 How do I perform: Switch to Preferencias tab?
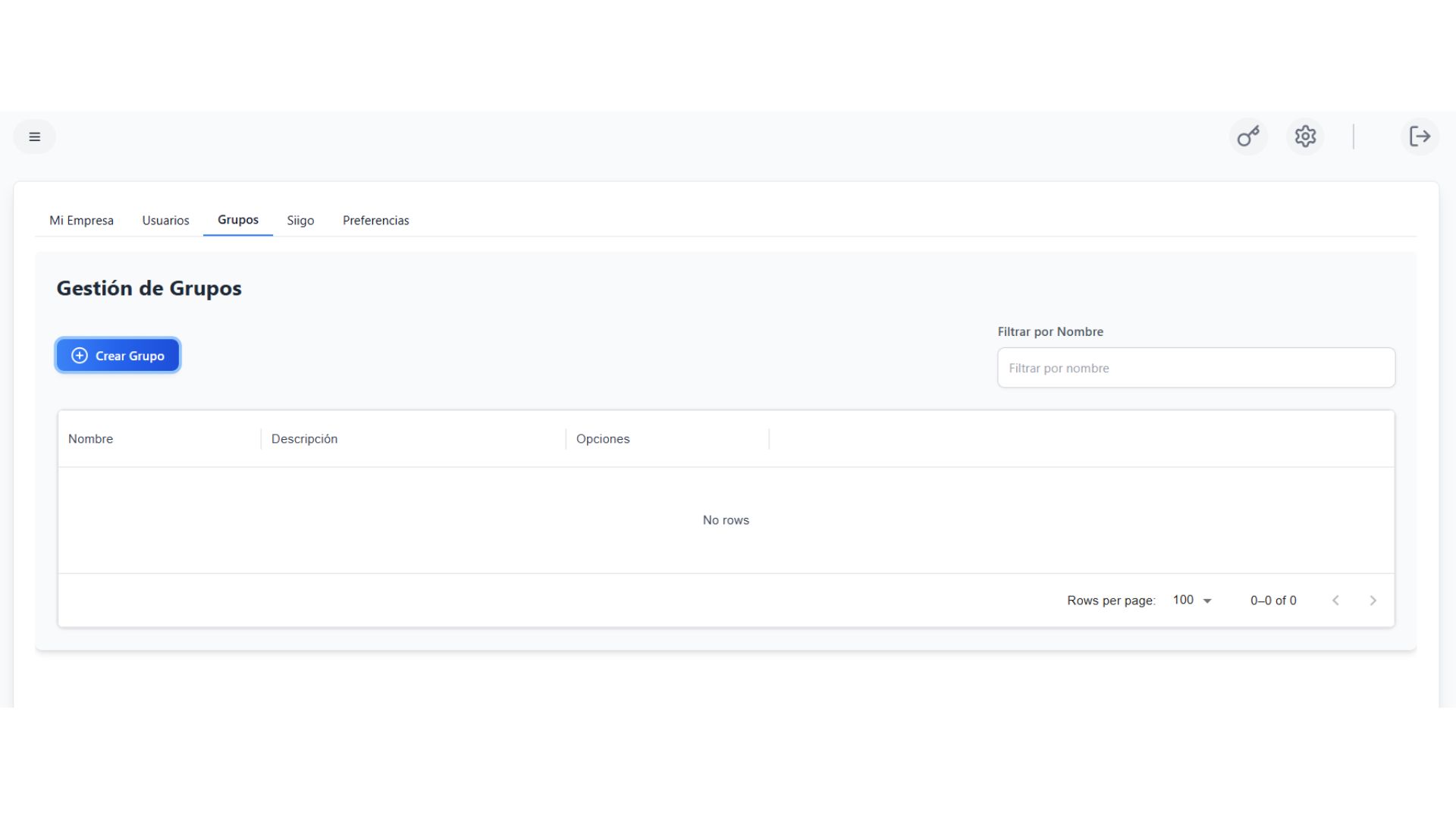click(x=375, y=221)
